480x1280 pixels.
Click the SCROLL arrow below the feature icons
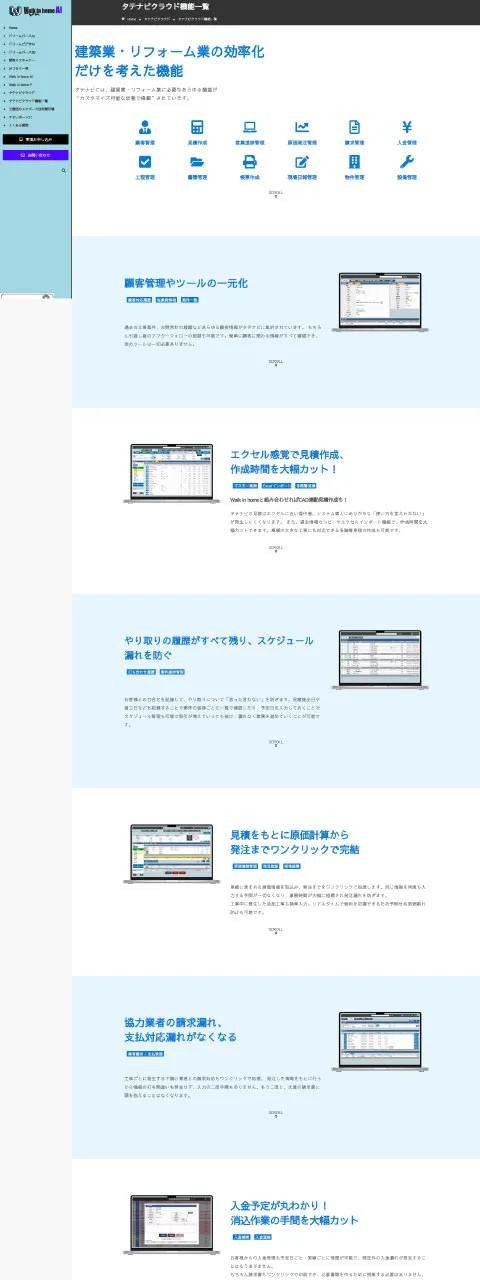click(276, 194)
